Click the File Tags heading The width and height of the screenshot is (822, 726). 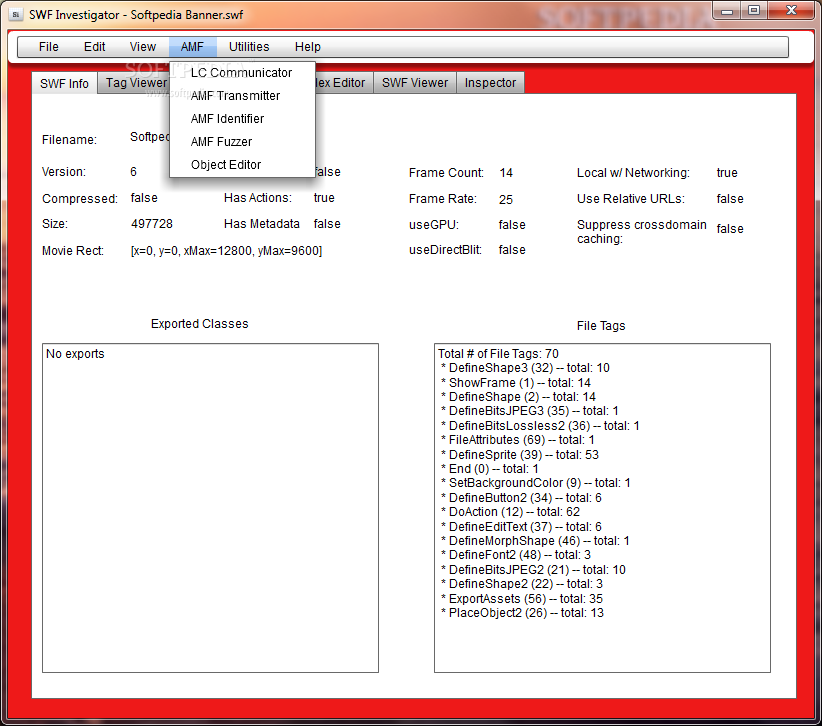601,326
